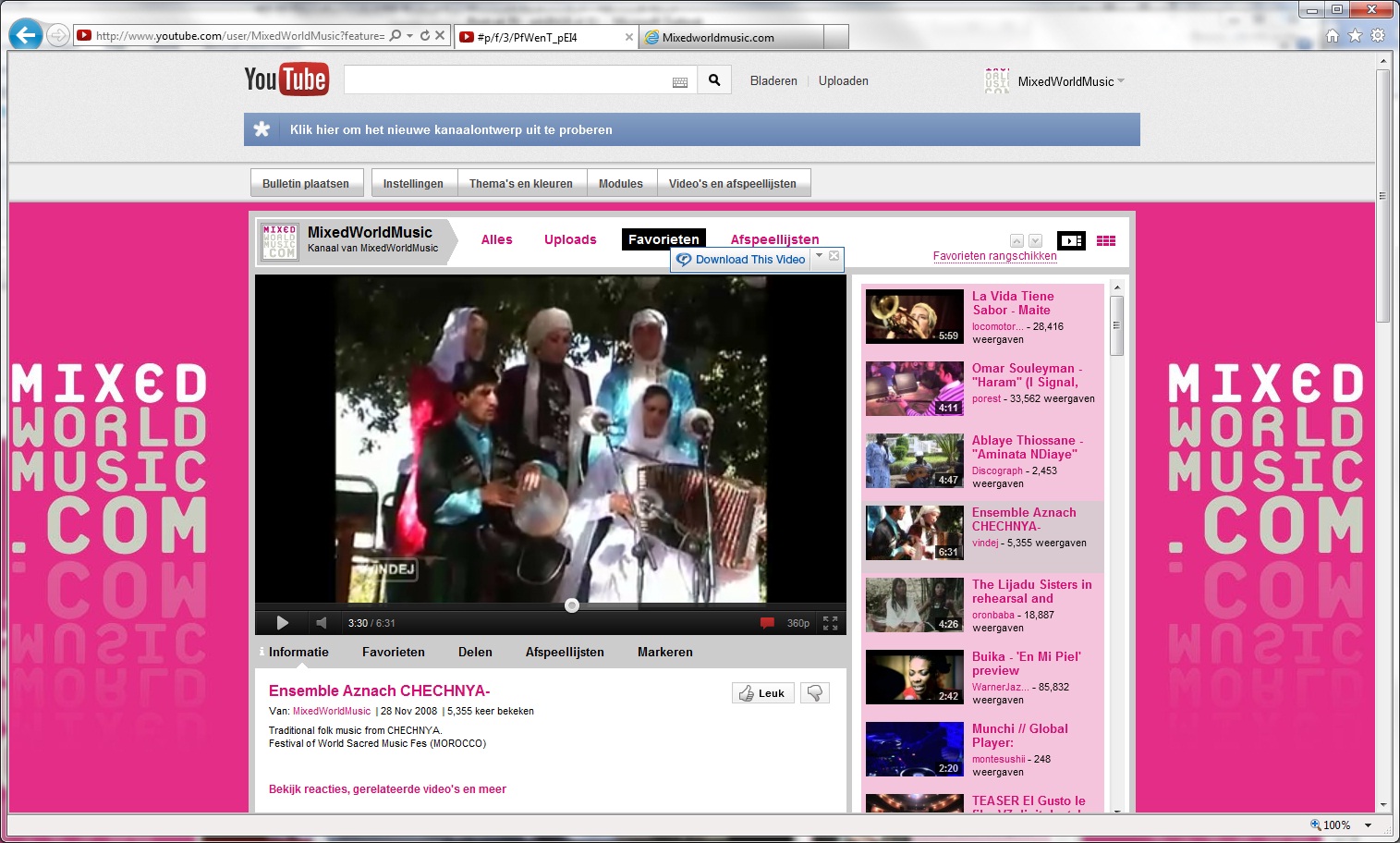Switch to player view layout icon

[1071, 241]
